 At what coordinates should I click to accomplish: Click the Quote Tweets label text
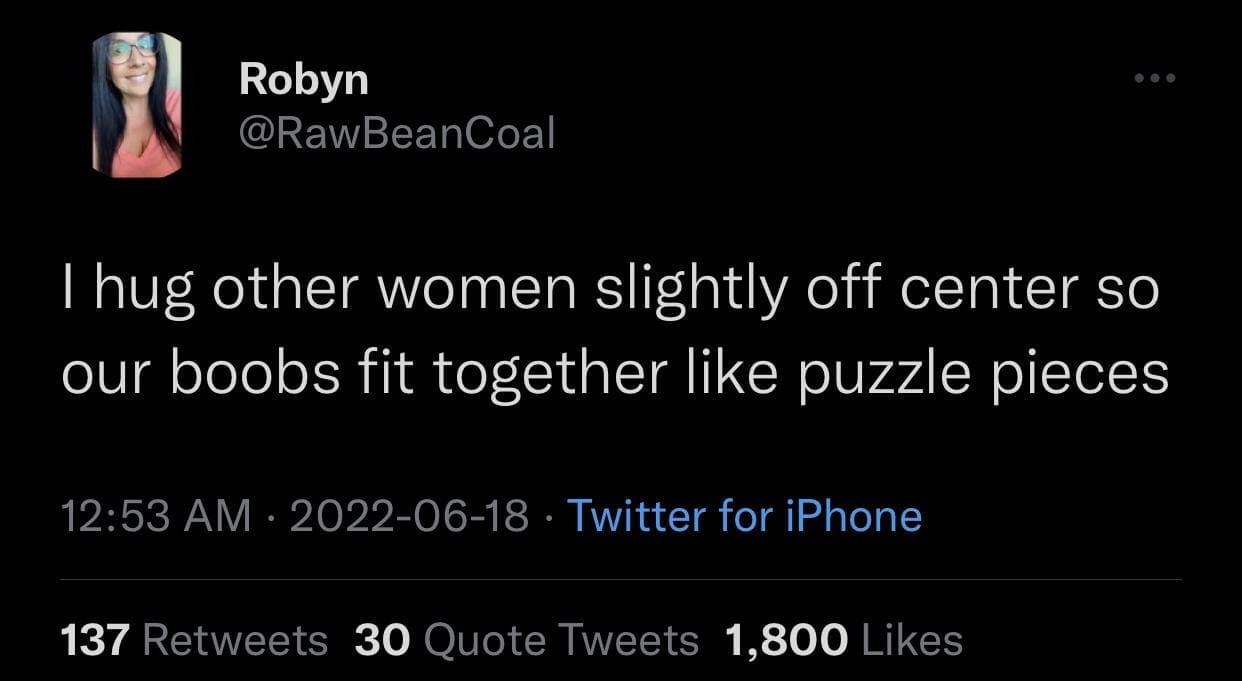(x=560, y=640)
